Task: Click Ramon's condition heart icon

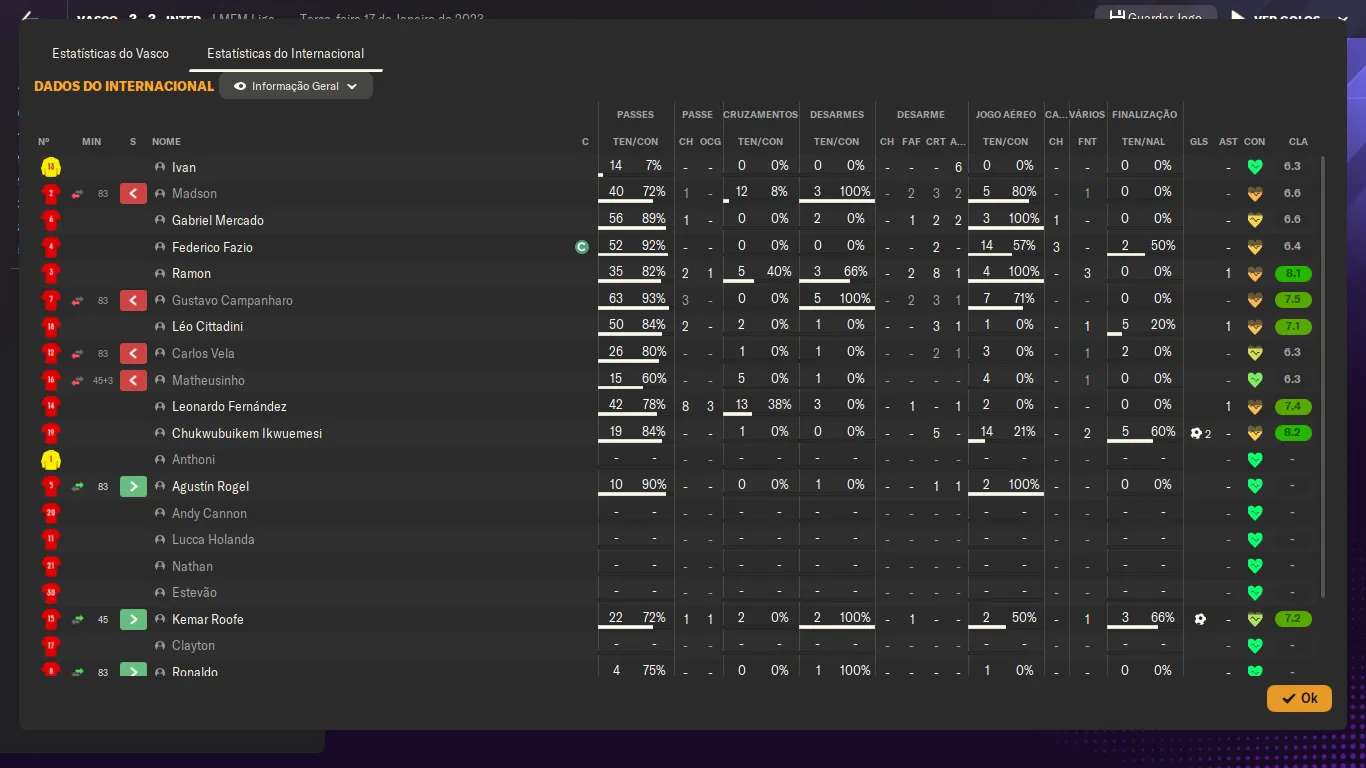Action: pyautogui.click(x=1255, y=273)
